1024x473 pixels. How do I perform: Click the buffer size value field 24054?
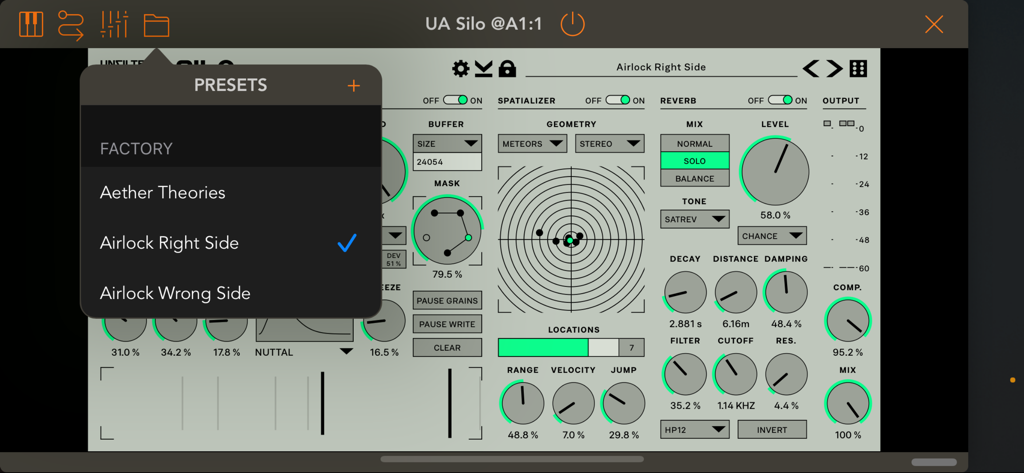[x=447, y=162]
